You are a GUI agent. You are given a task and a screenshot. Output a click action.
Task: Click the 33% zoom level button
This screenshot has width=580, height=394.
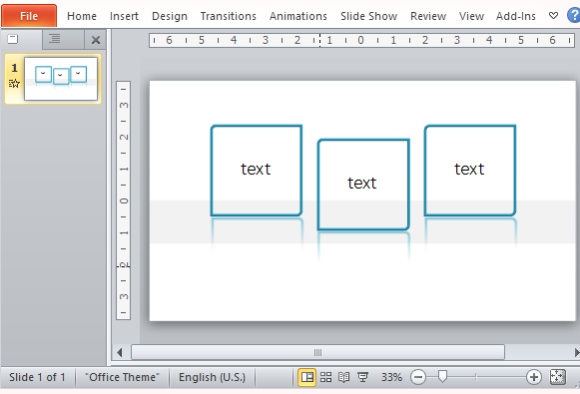point(391,377)
